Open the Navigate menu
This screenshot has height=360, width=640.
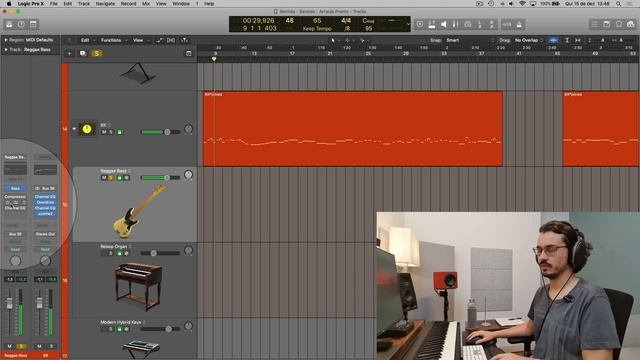tap(105, 4)
